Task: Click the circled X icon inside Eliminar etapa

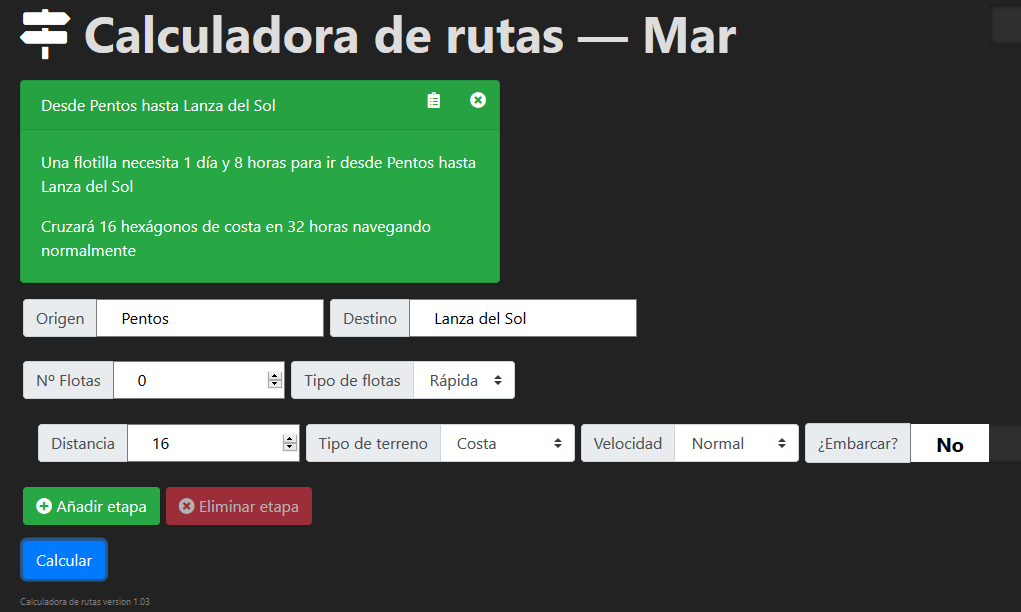Action: [x=185, y=506]
